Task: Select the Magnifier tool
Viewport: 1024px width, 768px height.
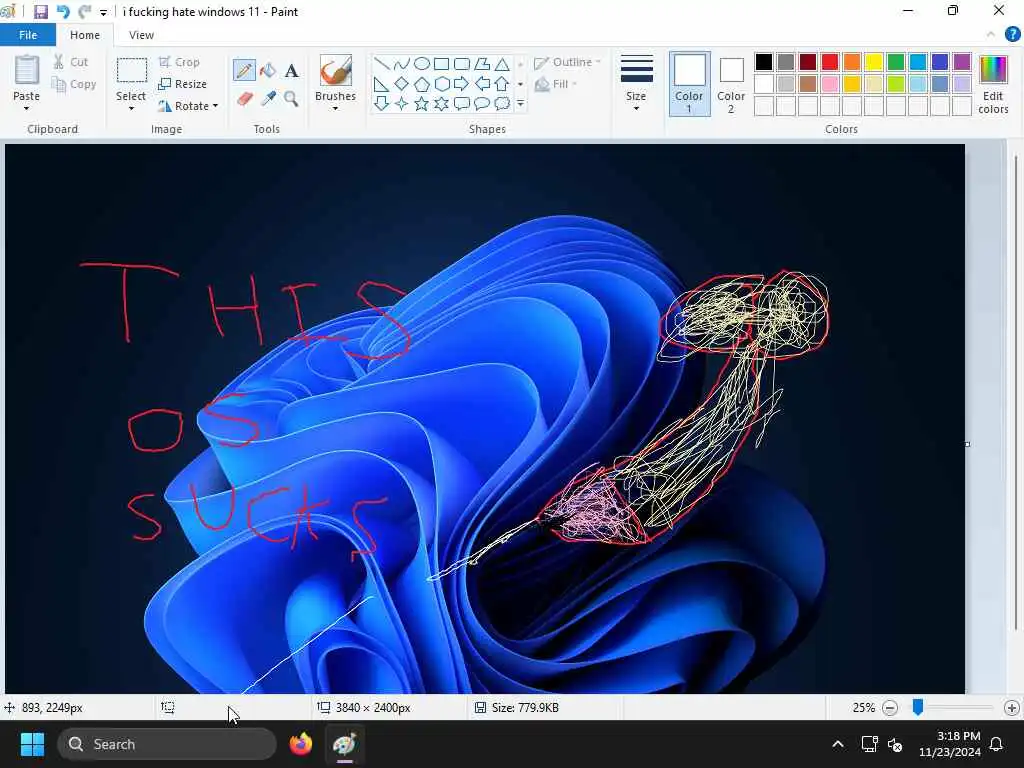Action: point(291,99)
